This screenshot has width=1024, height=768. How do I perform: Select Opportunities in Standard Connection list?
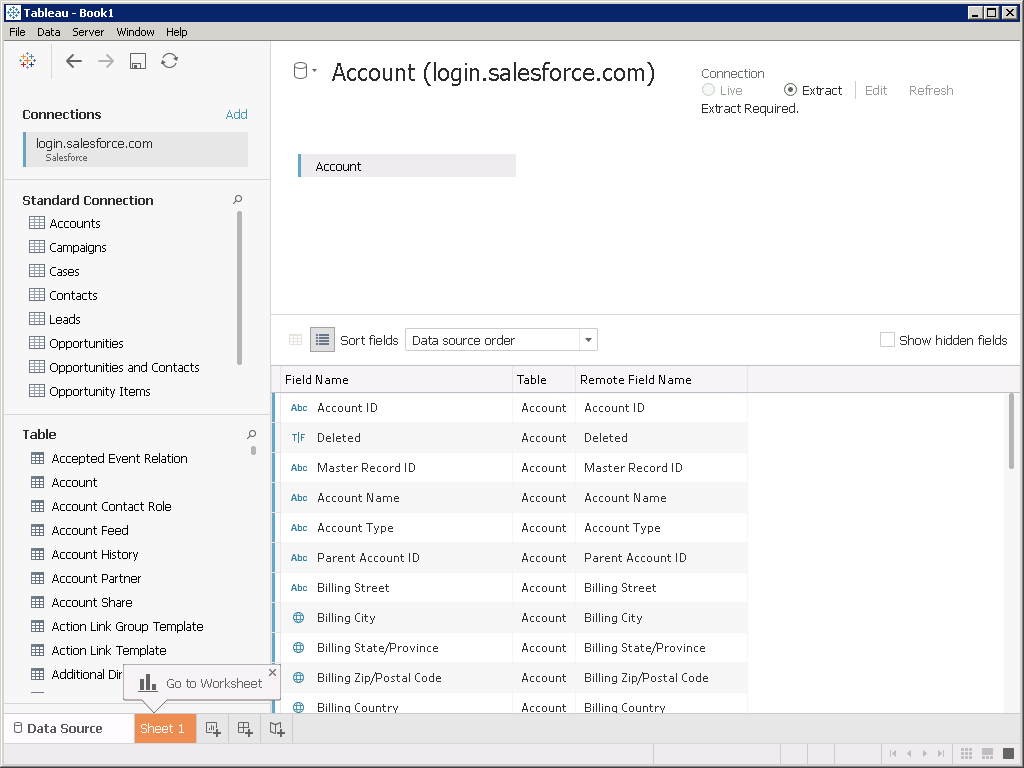click(86, 343)
